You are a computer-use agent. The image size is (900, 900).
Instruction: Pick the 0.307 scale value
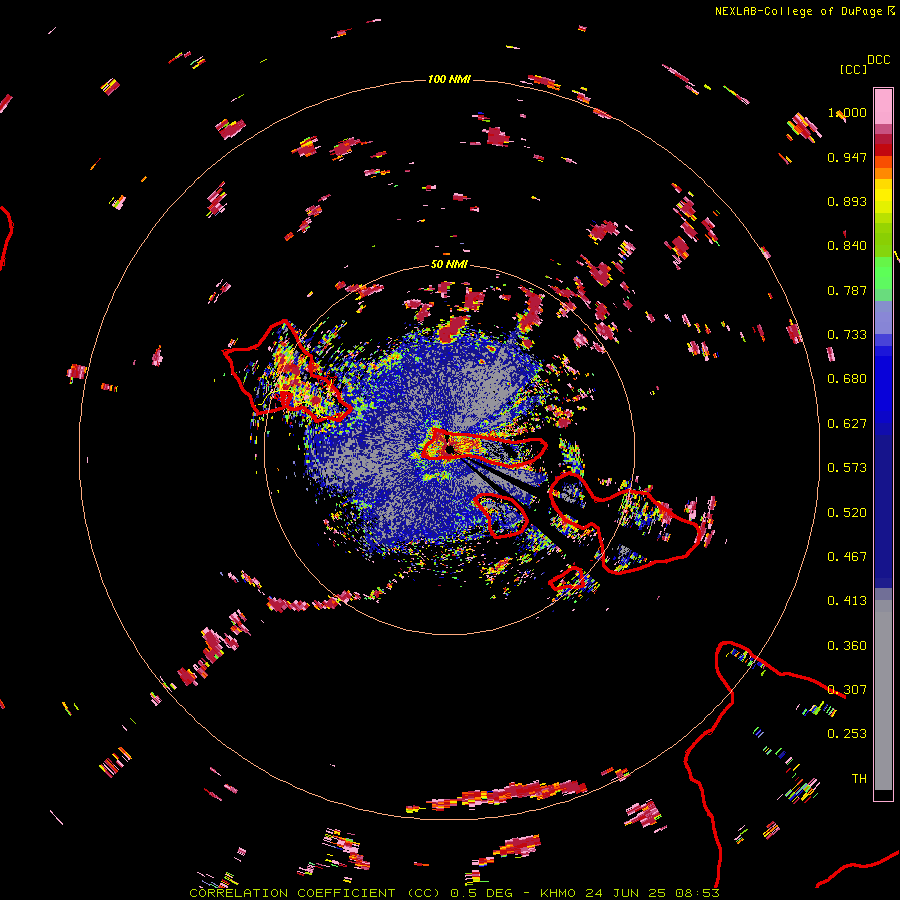point(847,690)
